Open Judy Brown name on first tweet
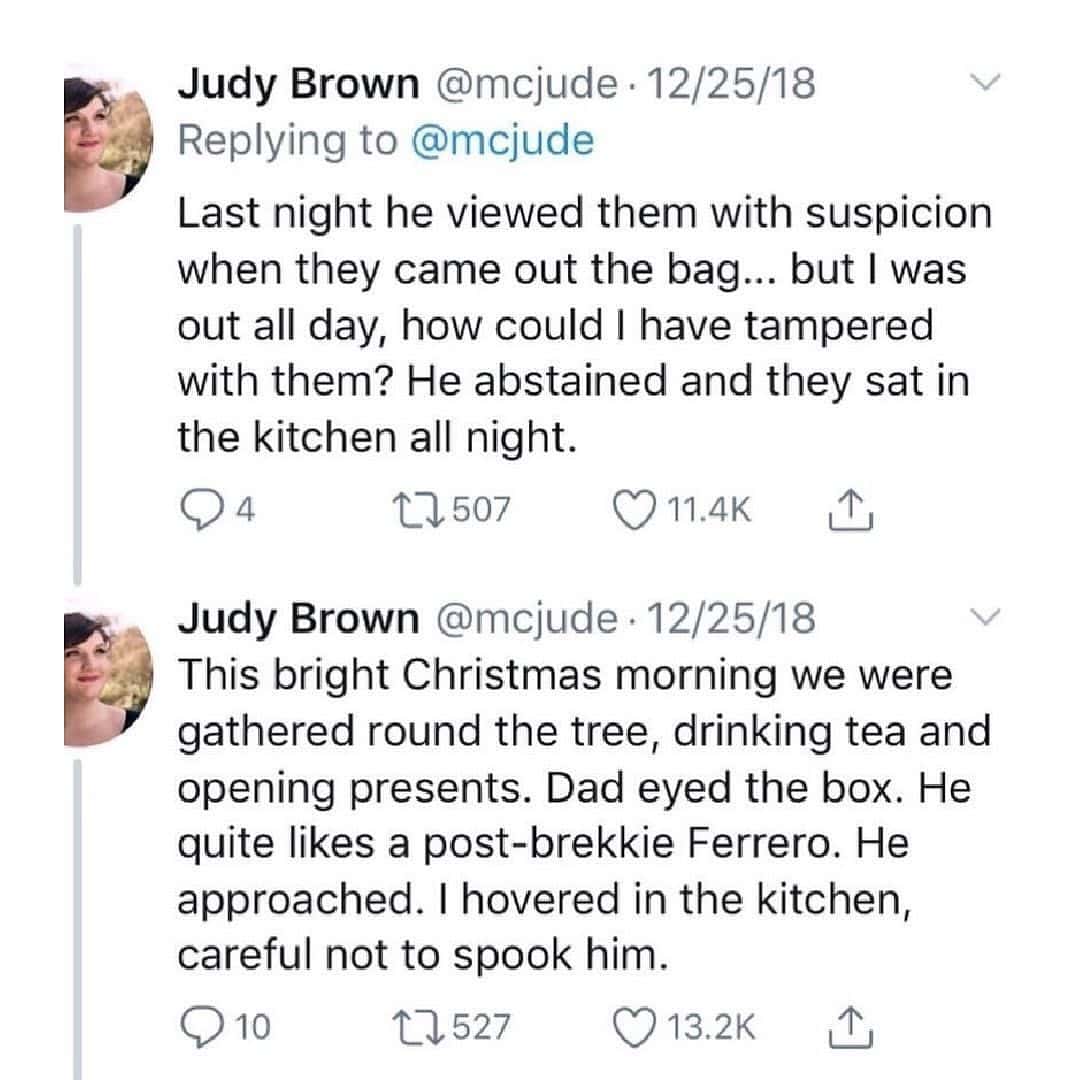Screen dimensions: 1080x1080 coord(298,86)
